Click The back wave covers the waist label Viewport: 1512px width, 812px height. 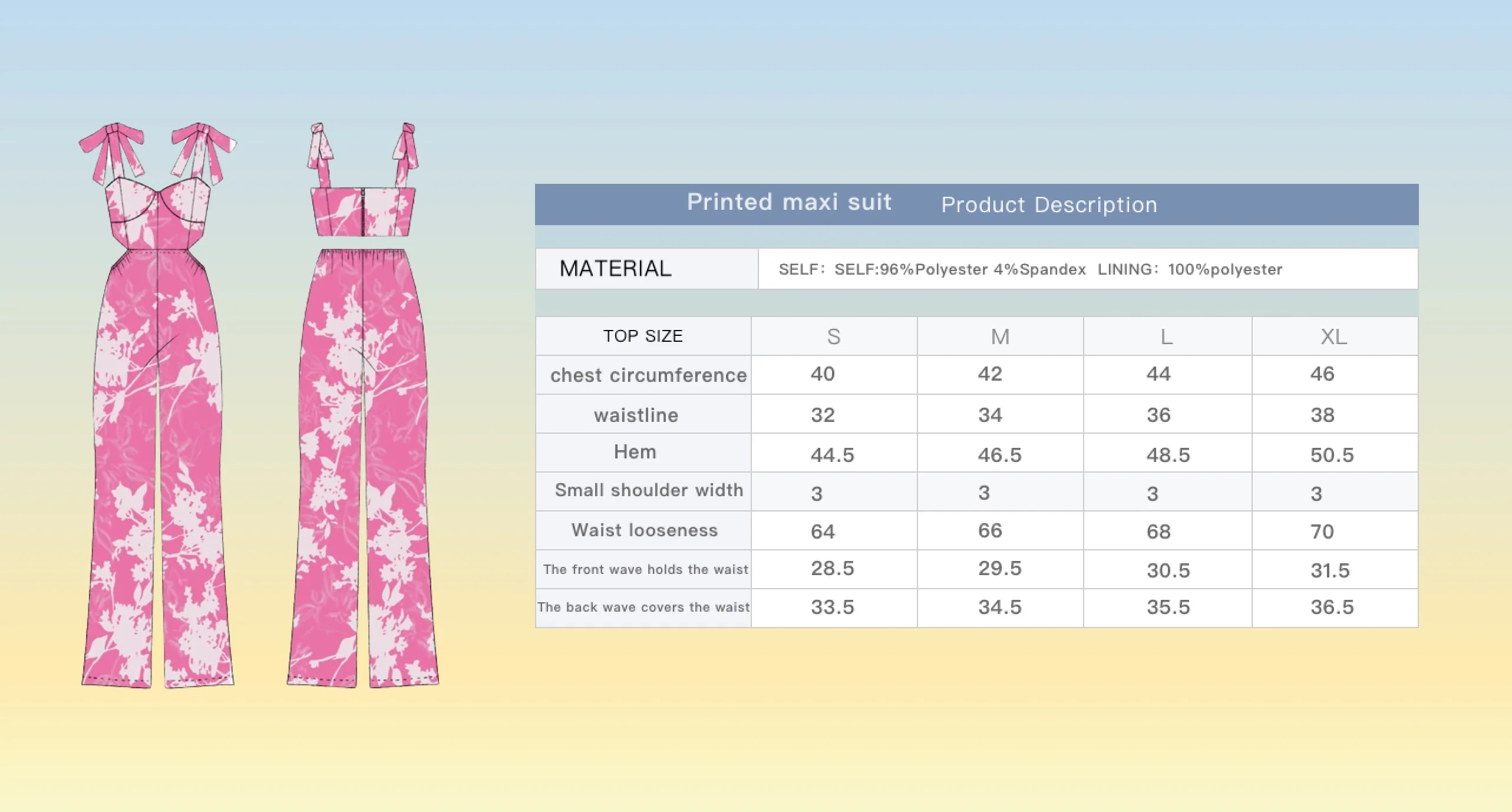point(643,607)
